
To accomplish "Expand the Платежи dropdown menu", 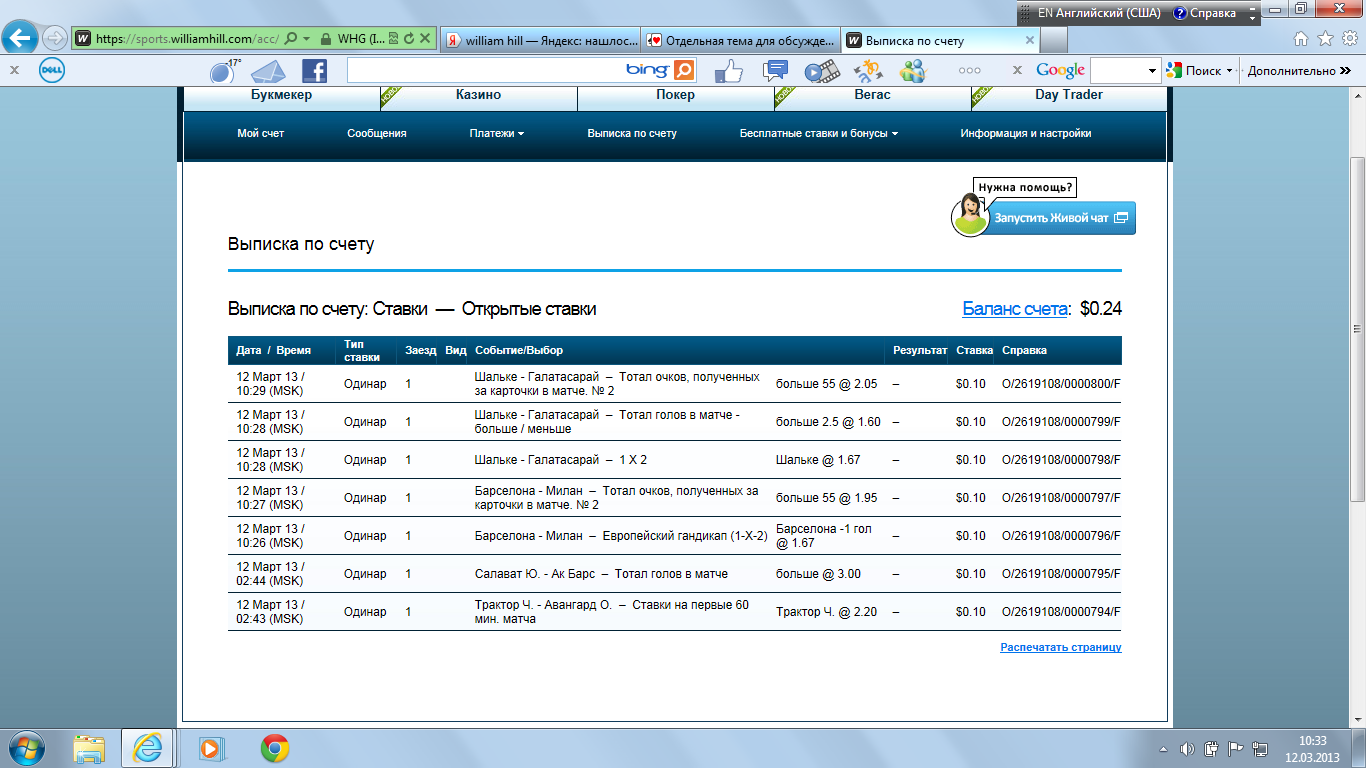I will (496, 133).
